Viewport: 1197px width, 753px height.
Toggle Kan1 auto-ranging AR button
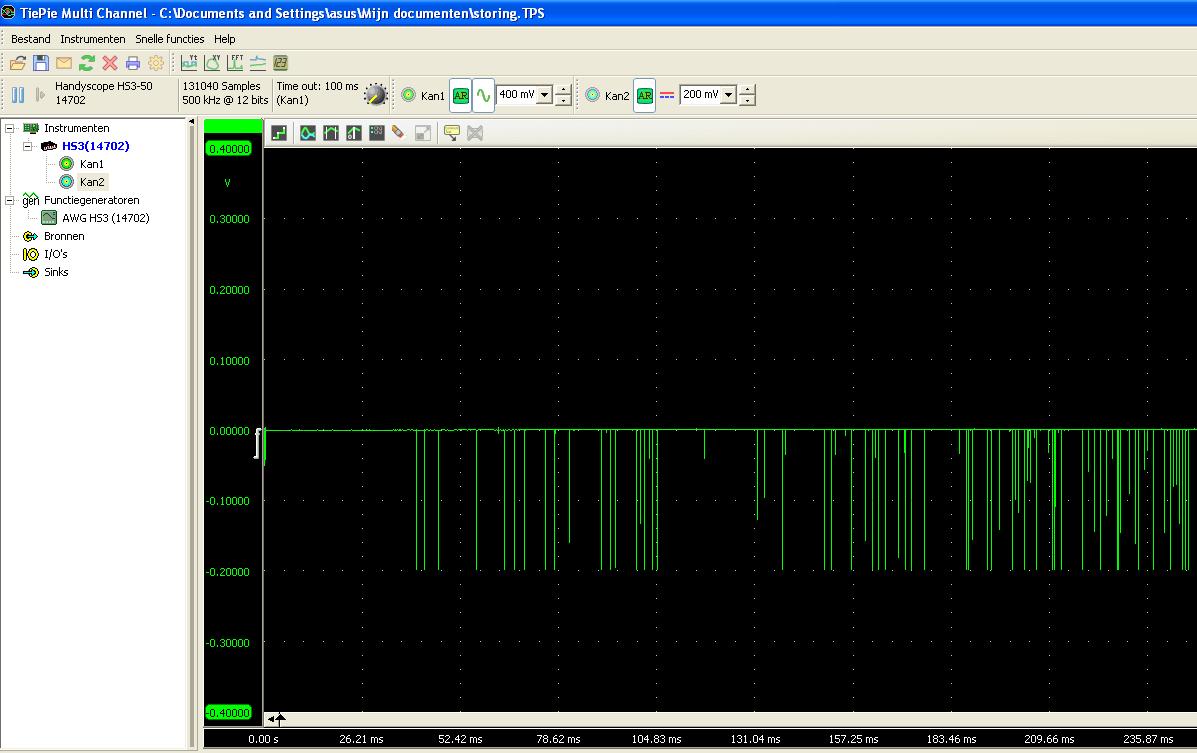tap(460, 95)
